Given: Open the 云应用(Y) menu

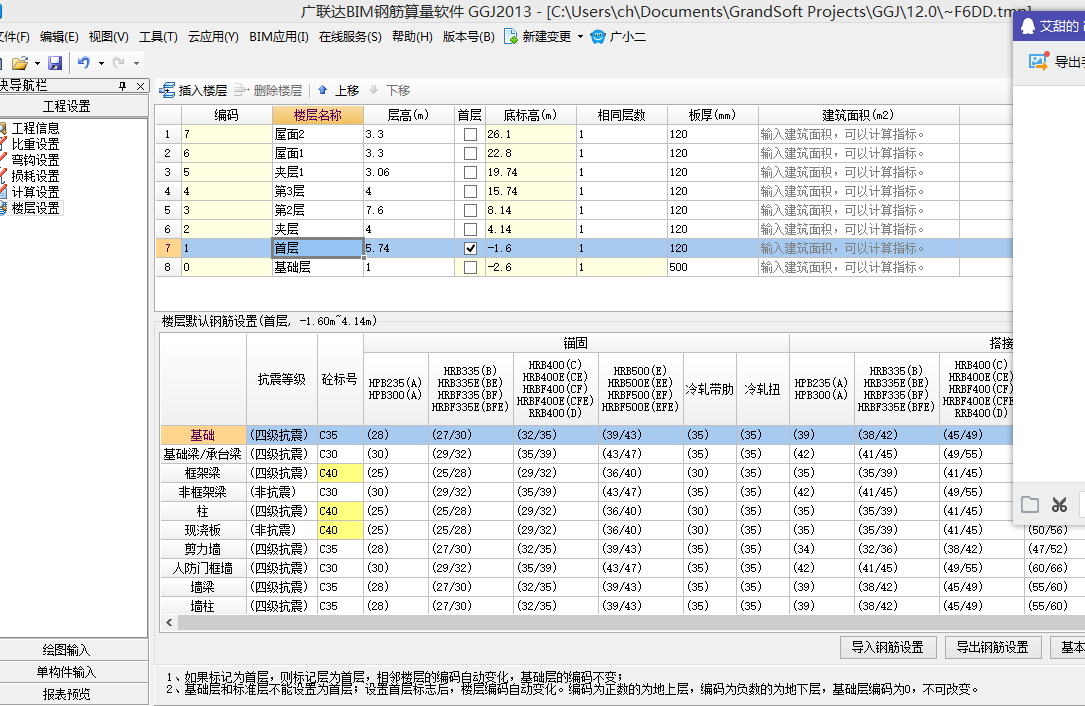Looking at the screenshot, I should point(213,37).
